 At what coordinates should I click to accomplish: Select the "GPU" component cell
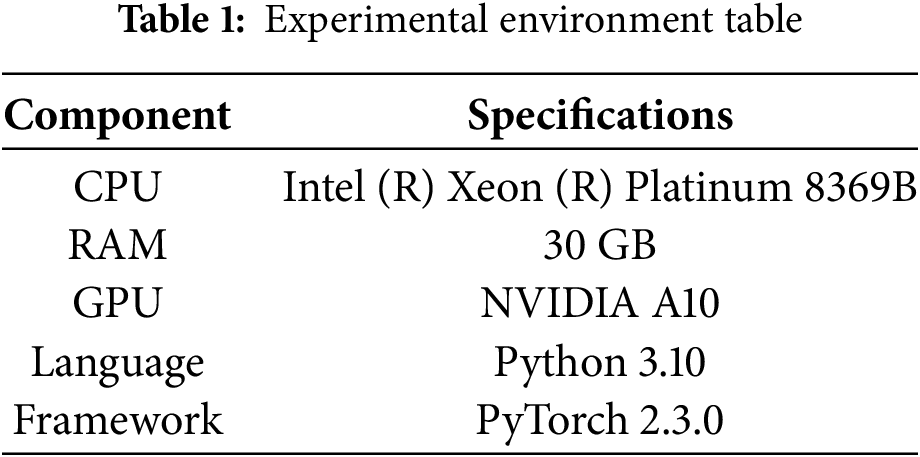pos(118,303)
